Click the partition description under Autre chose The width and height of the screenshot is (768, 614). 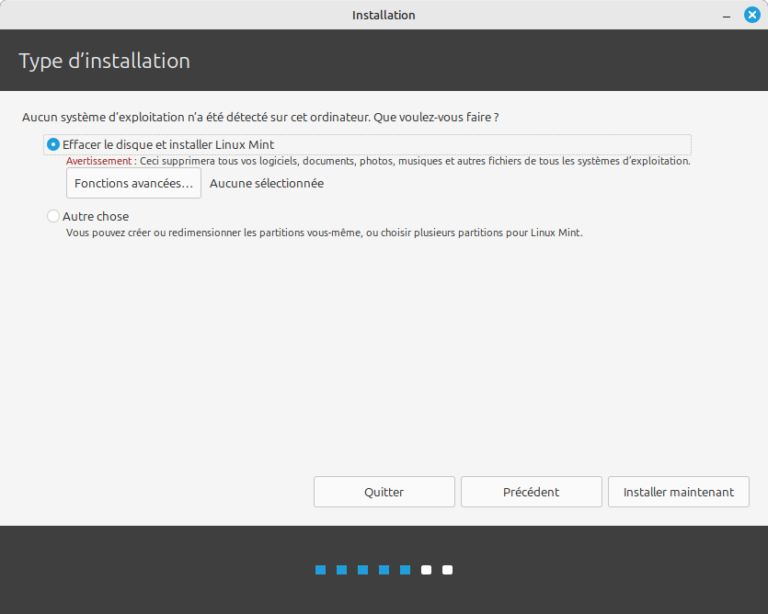324,233
